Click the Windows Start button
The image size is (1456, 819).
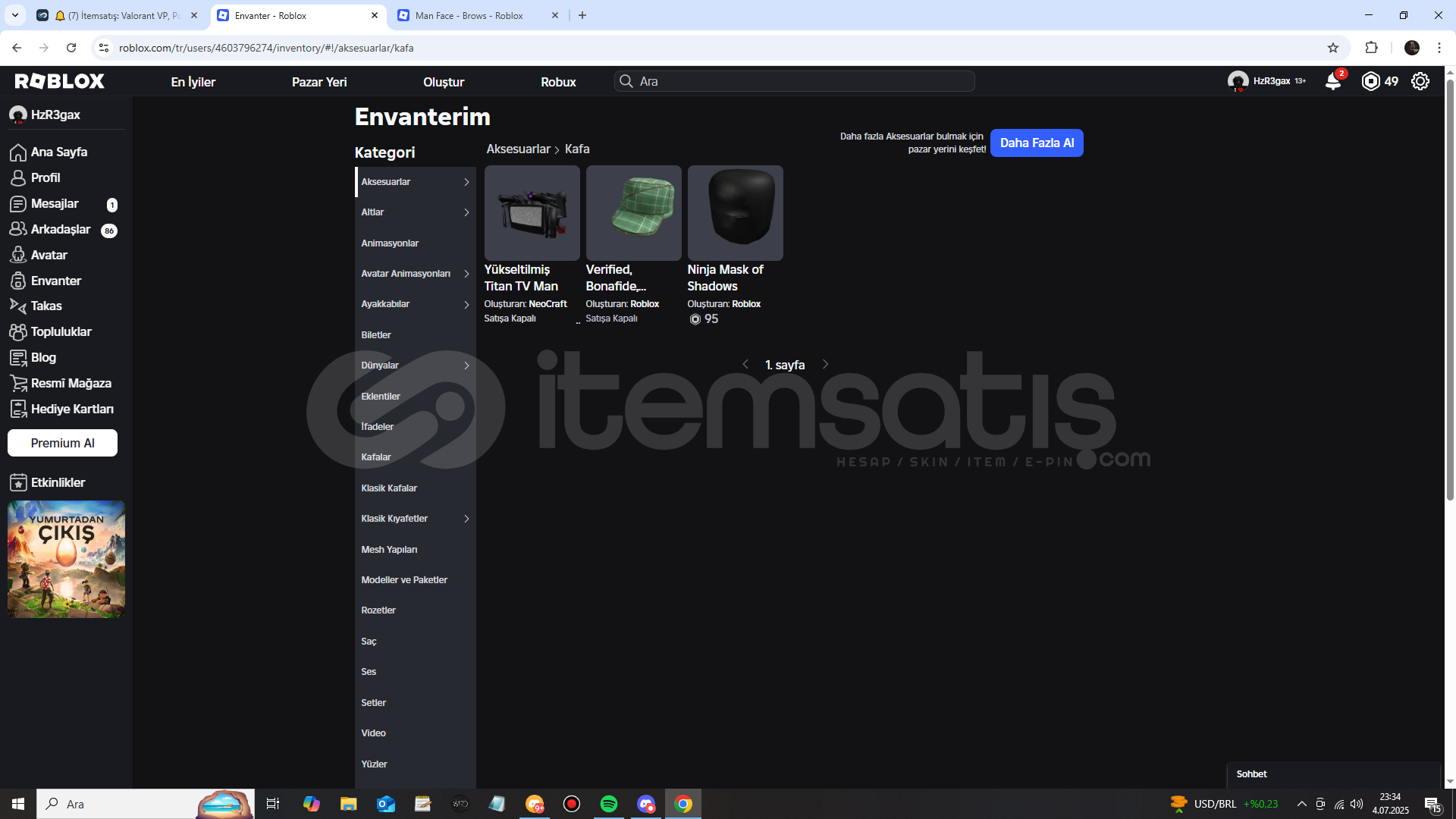click(x=18, y=804)
